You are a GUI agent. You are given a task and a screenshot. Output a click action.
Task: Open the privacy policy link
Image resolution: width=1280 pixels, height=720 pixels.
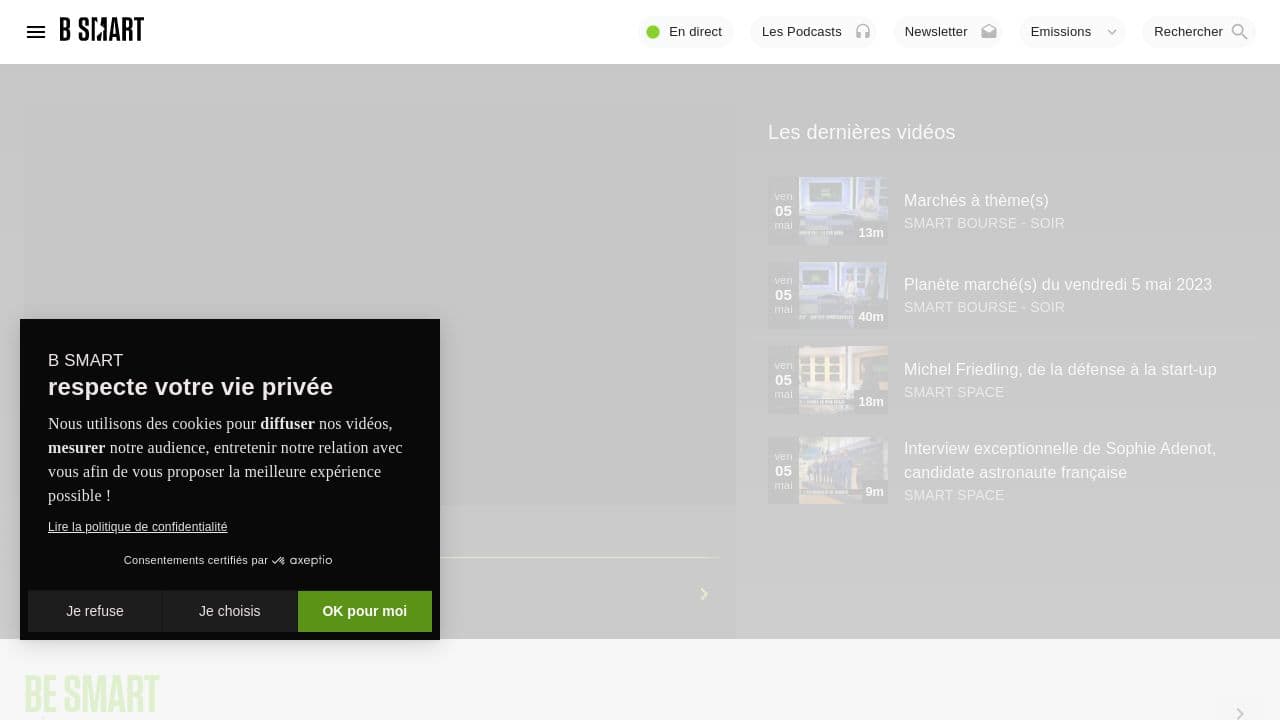click(x=137, y=526)
